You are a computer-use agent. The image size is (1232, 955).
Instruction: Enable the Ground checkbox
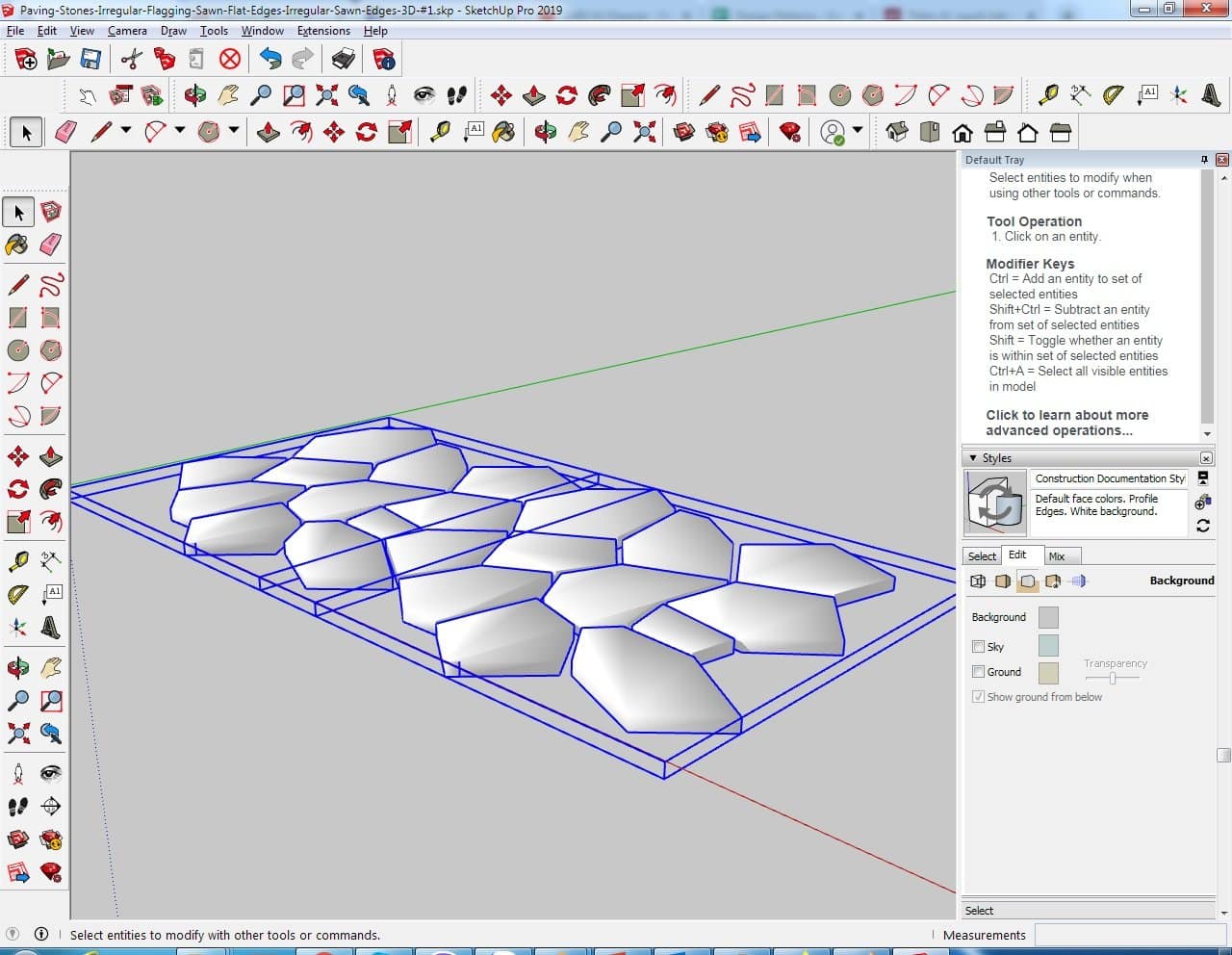click(x=978, y=672)
